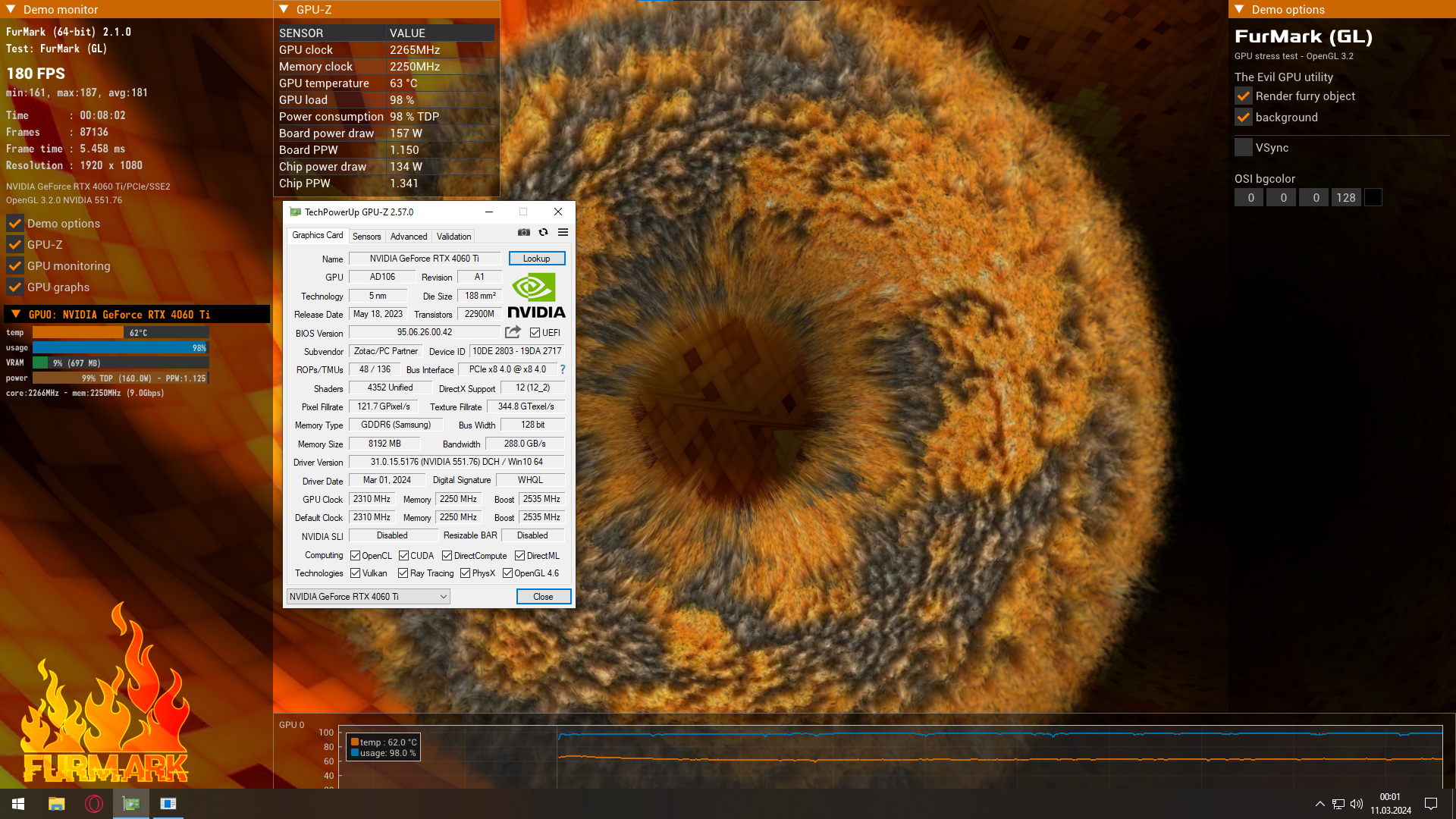
Task: Click the BIOS share/export arrow icon
Action: click(x=513, y=332)
